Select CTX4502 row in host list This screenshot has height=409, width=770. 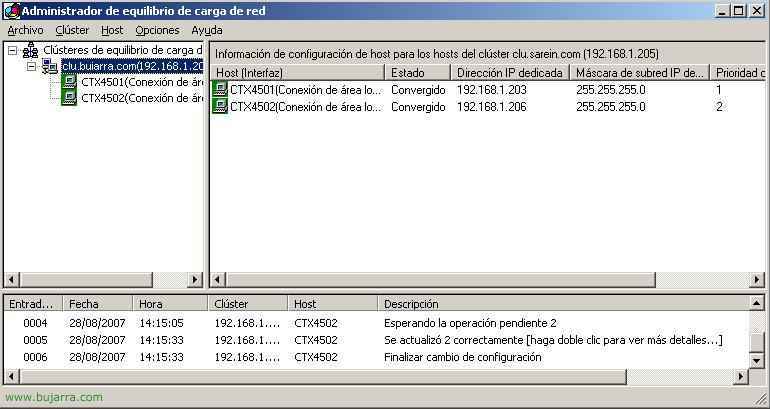coord(489,107)
